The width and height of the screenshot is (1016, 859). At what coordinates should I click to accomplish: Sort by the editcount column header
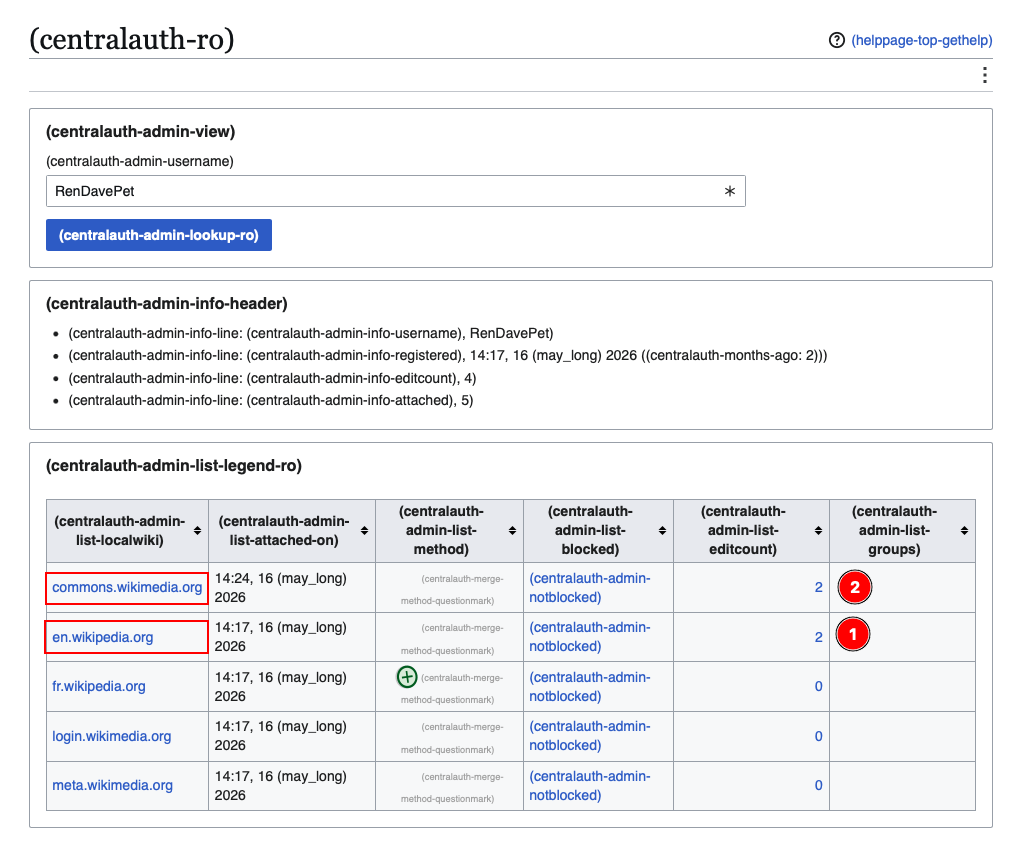[752, 531]
